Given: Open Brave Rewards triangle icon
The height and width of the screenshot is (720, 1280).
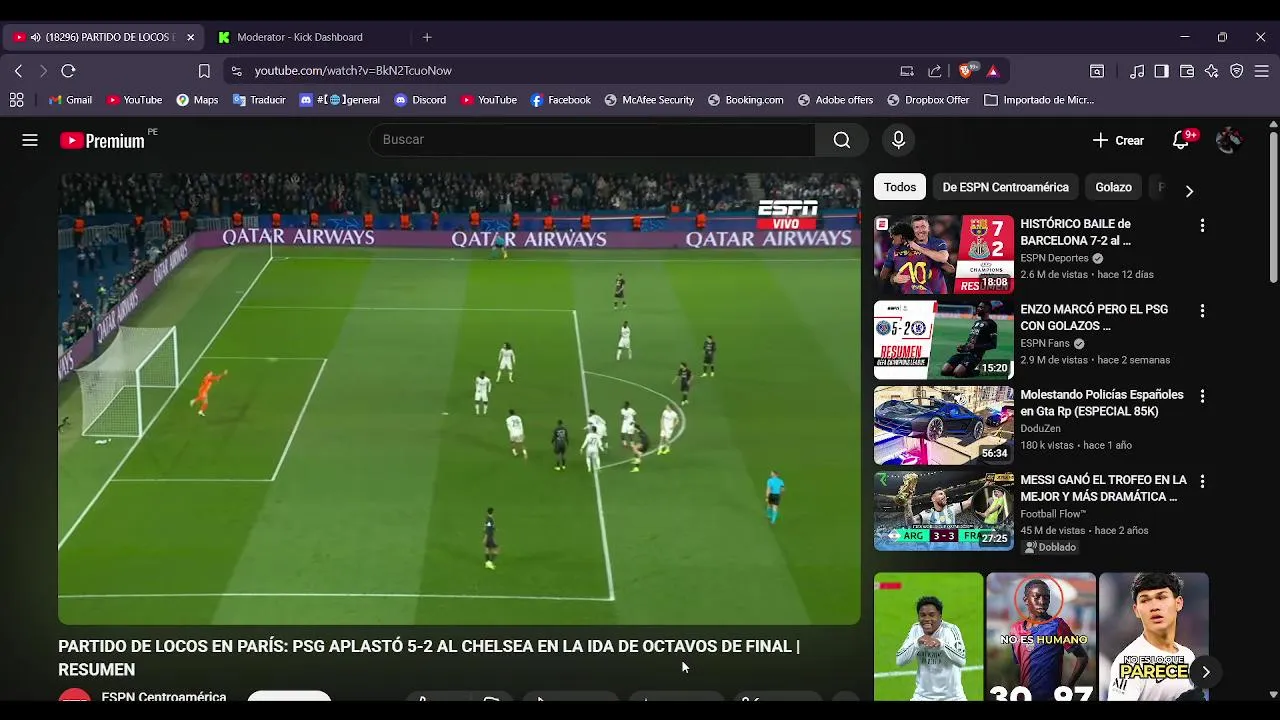Looking at the screenshot, I should [x=993, y=71].
